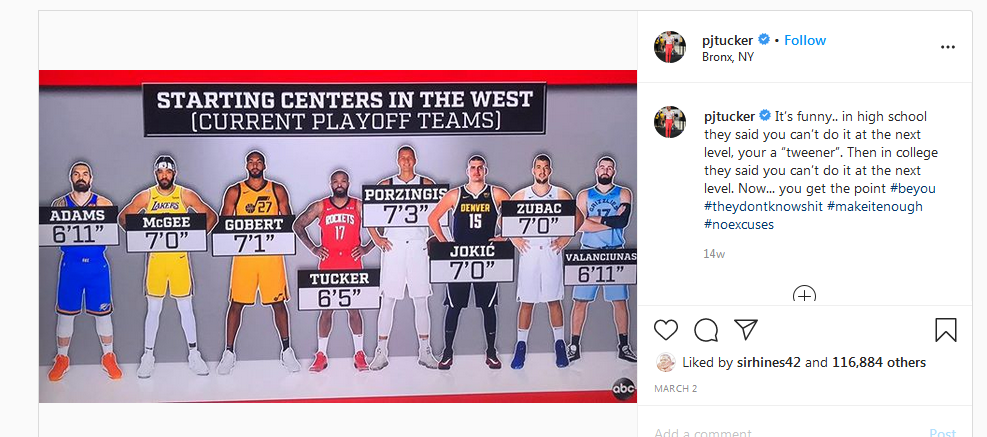
Task: Open pjtucker username in header
Action: pos(728,40)
